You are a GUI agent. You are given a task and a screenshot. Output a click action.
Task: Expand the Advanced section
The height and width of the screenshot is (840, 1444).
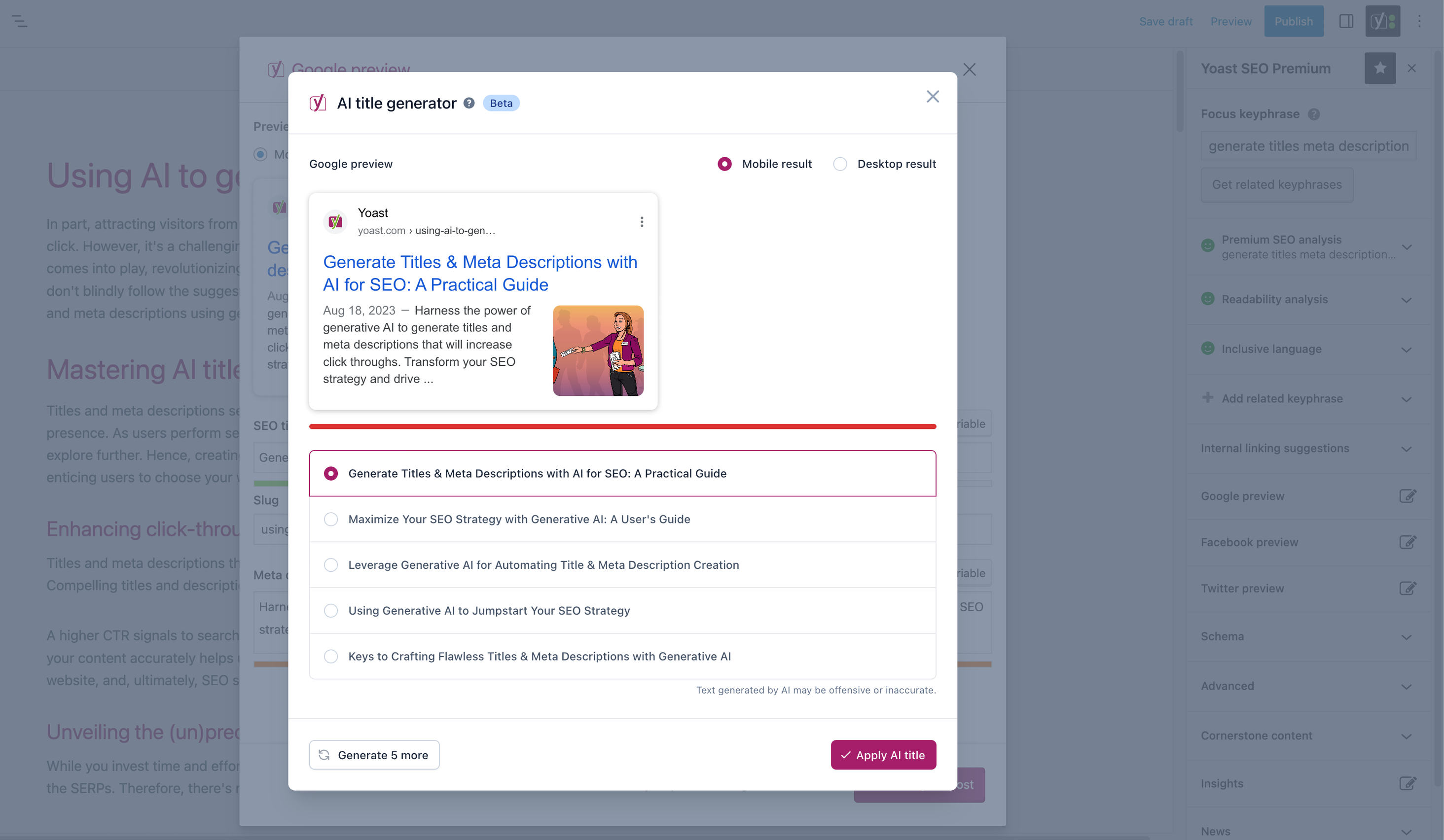click(x=1310, y=686)
